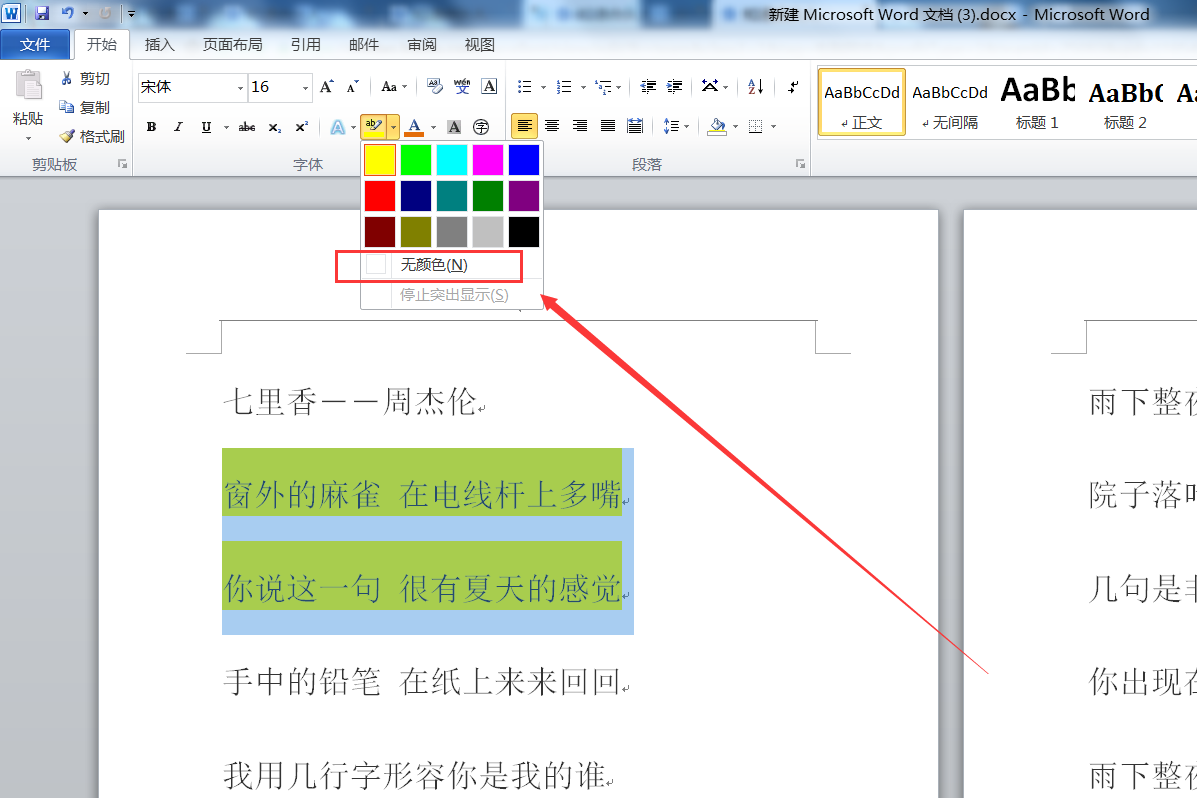Viewport: 1197px width, 798px height.
Task: Expand the underline style dropdown arrow
Action: 226,127
